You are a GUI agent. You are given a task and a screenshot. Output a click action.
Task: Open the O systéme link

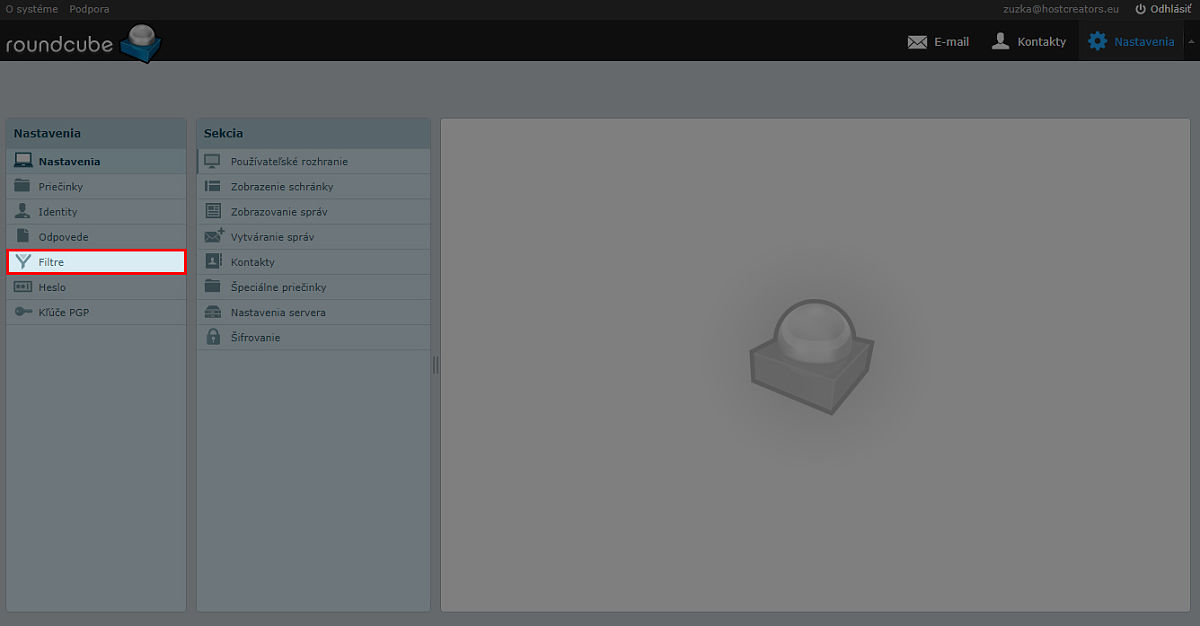[x=31, y=8]
